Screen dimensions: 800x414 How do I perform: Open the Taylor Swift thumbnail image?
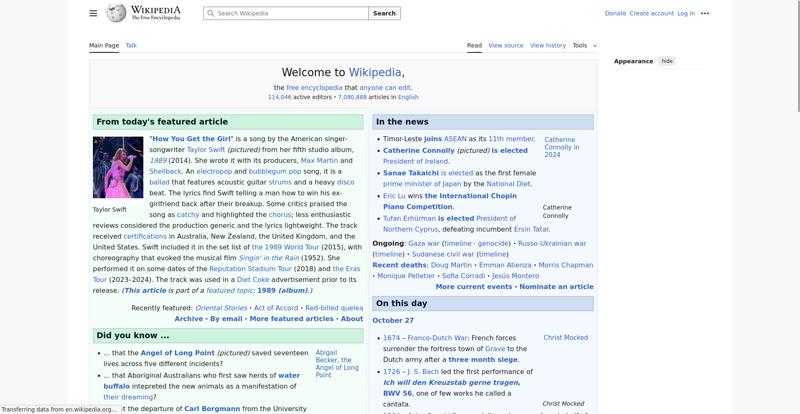coord(118,168)
